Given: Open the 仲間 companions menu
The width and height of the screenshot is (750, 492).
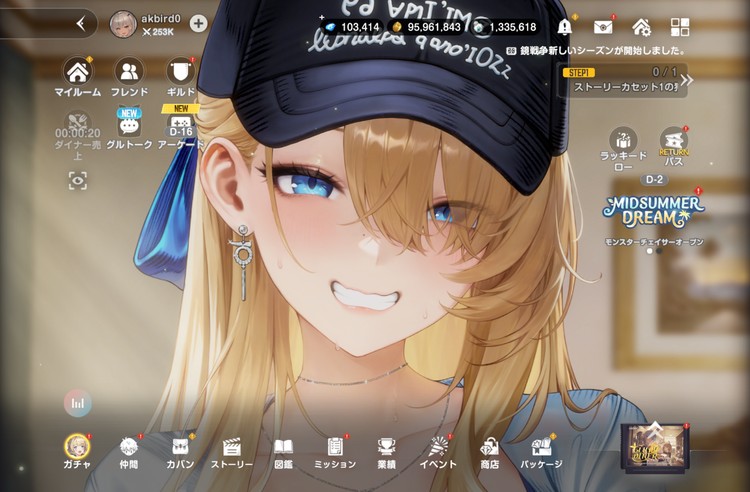Looking at the screenshot, I should [x=129, y=453].
